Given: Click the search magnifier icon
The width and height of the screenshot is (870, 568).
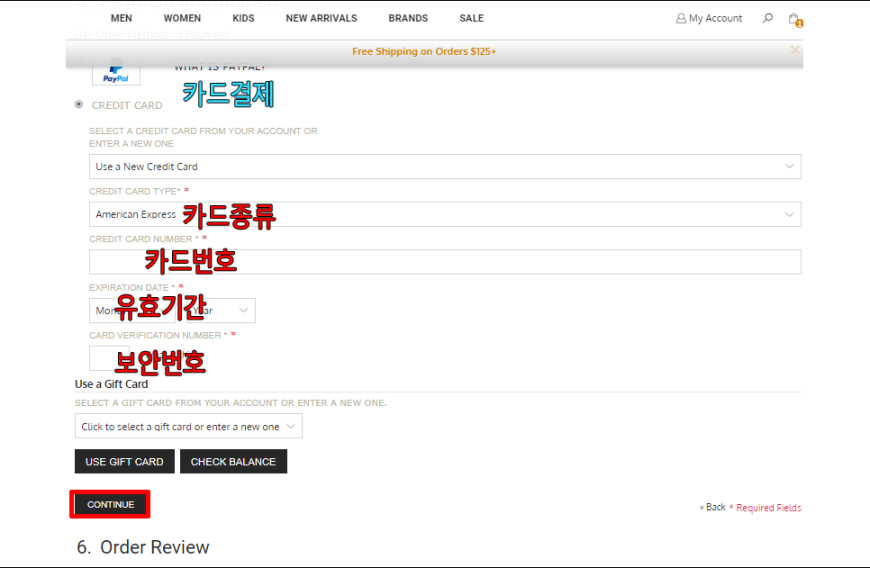Looking at the screenshot, I should (768, 18).
